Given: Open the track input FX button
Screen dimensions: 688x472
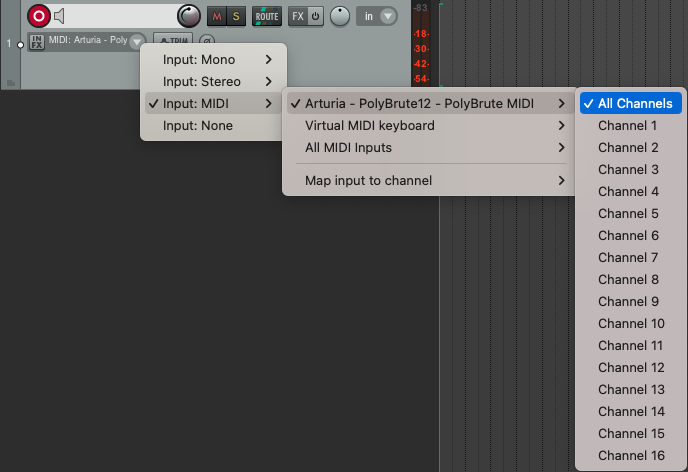Looking at the screenshot, I should point(37,42).
